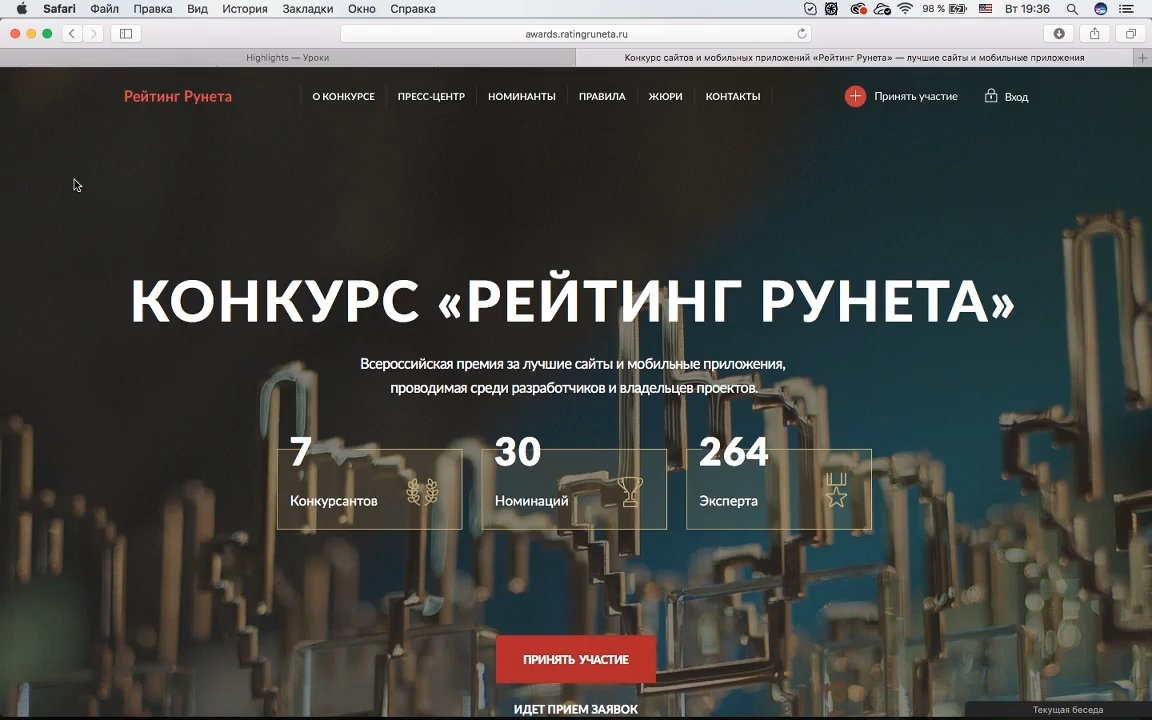Select the Конкурс сайтов Рейтинг Рунета tab
Viewport: 1152px width, 720px height.
[854, 57]
